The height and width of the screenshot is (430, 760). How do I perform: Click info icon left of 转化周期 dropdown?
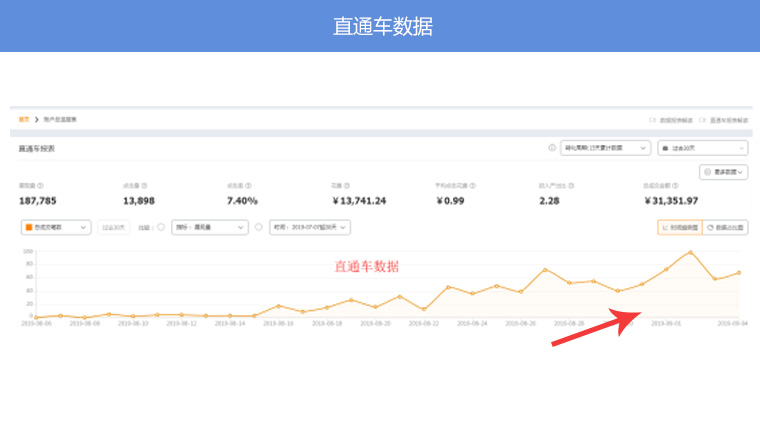(552, 148)
